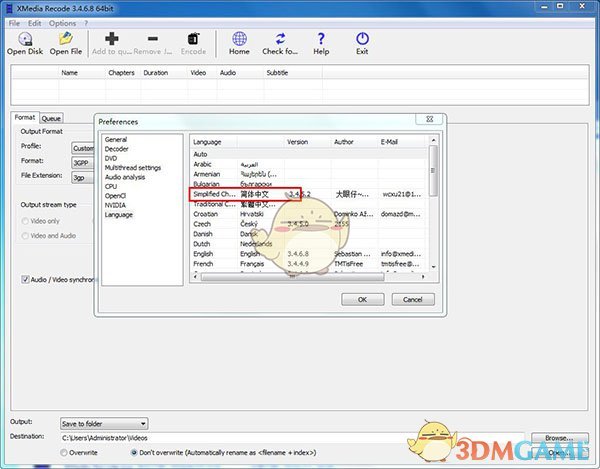Open the Edit menu

point(34,23)
